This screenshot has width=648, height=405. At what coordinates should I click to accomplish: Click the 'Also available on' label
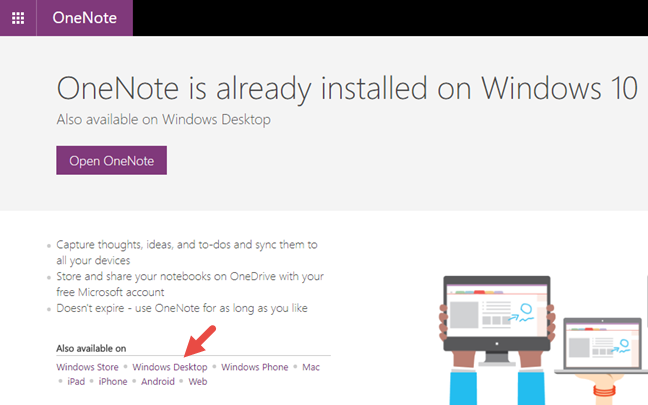(91, 348)
